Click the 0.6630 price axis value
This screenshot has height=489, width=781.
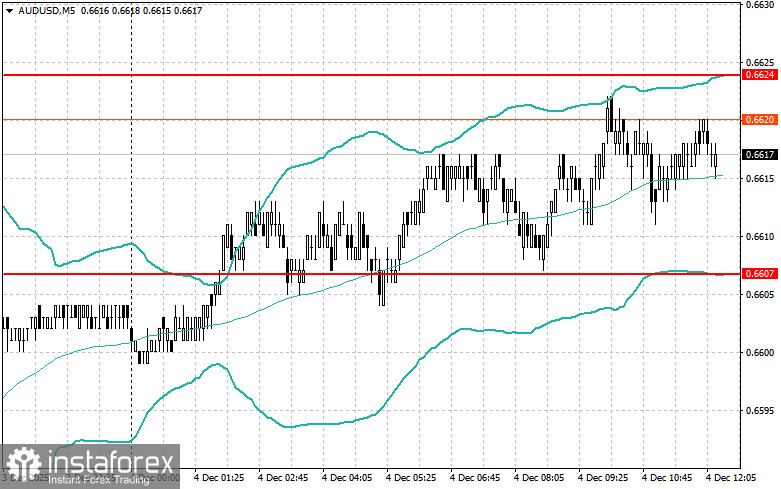click(x=760, y=5)
